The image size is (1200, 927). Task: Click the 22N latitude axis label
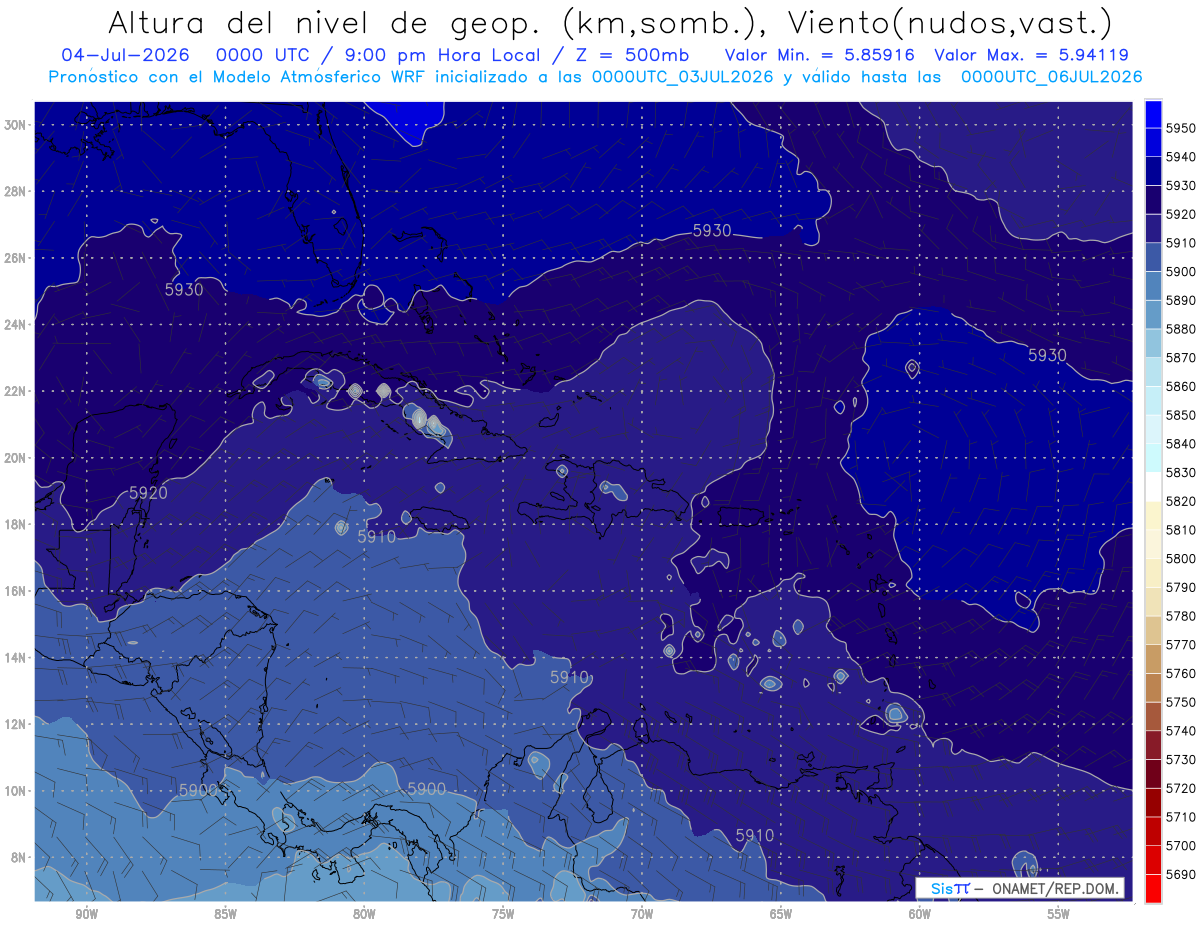(x=14, y=391)
